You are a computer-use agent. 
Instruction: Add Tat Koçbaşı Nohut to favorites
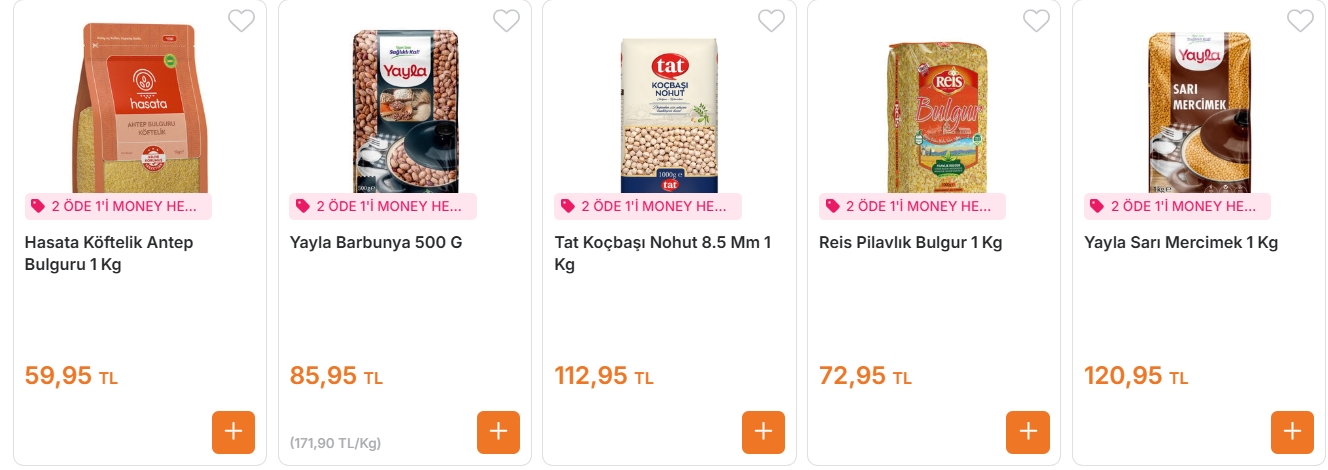[x=771, y=20]
